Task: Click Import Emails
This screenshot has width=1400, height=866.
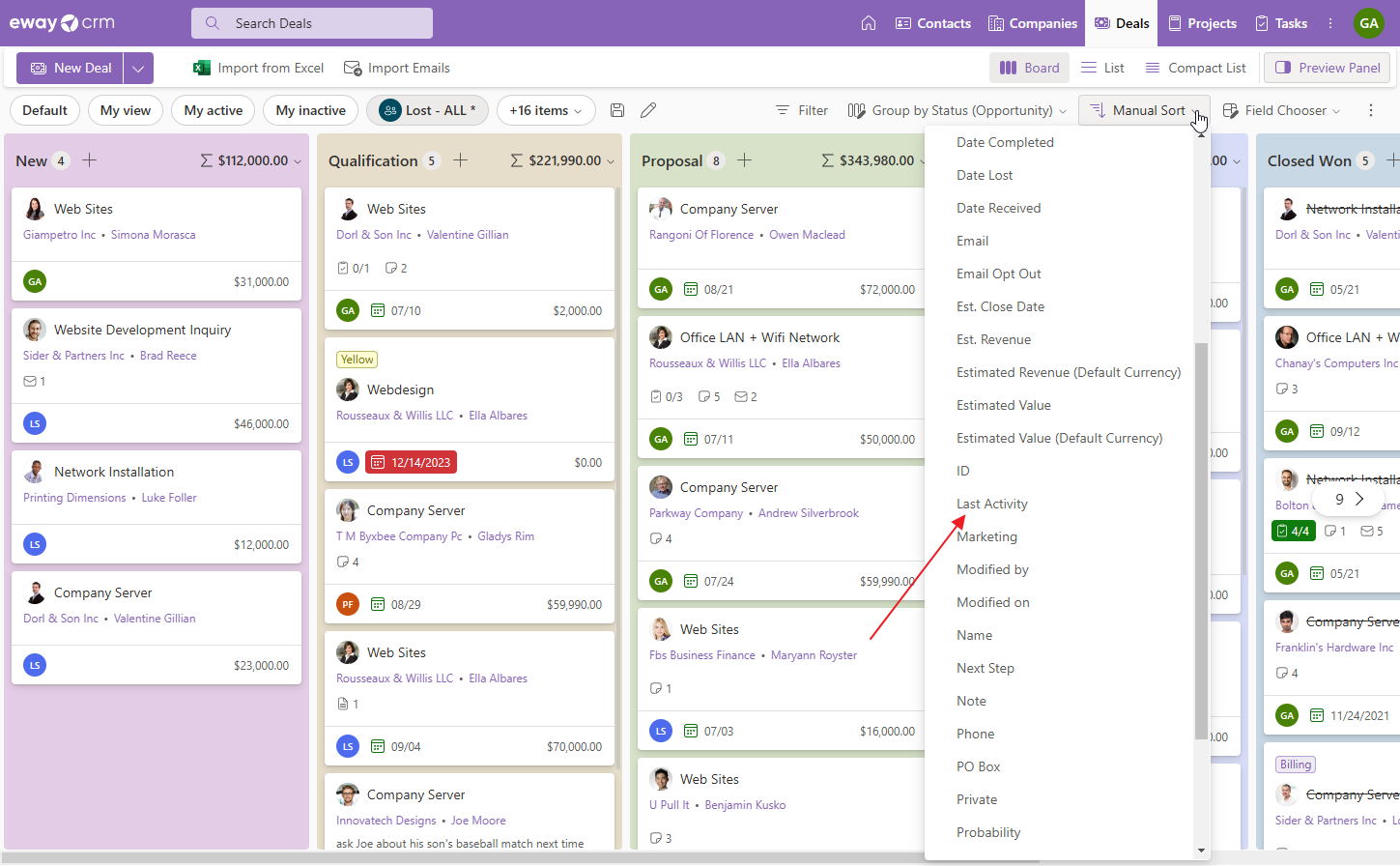Action: 397,68
